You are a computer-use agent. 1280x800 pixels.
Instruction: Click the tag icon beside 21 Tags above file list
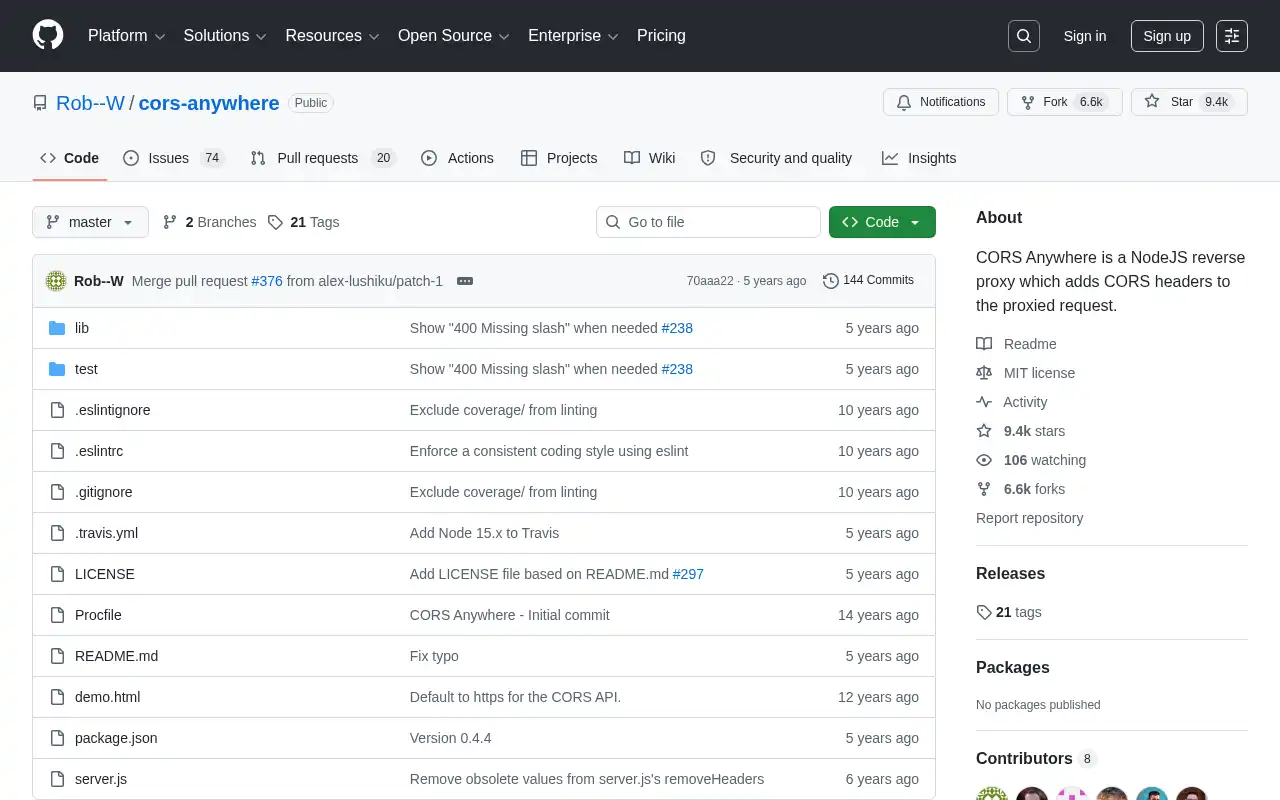coord(275,222)
